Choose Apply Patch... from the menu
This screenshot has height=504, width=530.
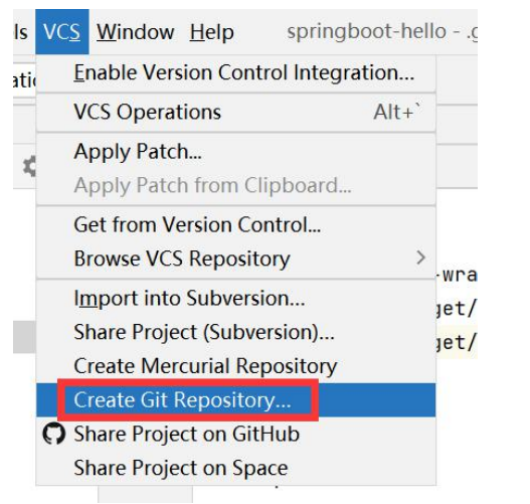[x=236, y=151]
